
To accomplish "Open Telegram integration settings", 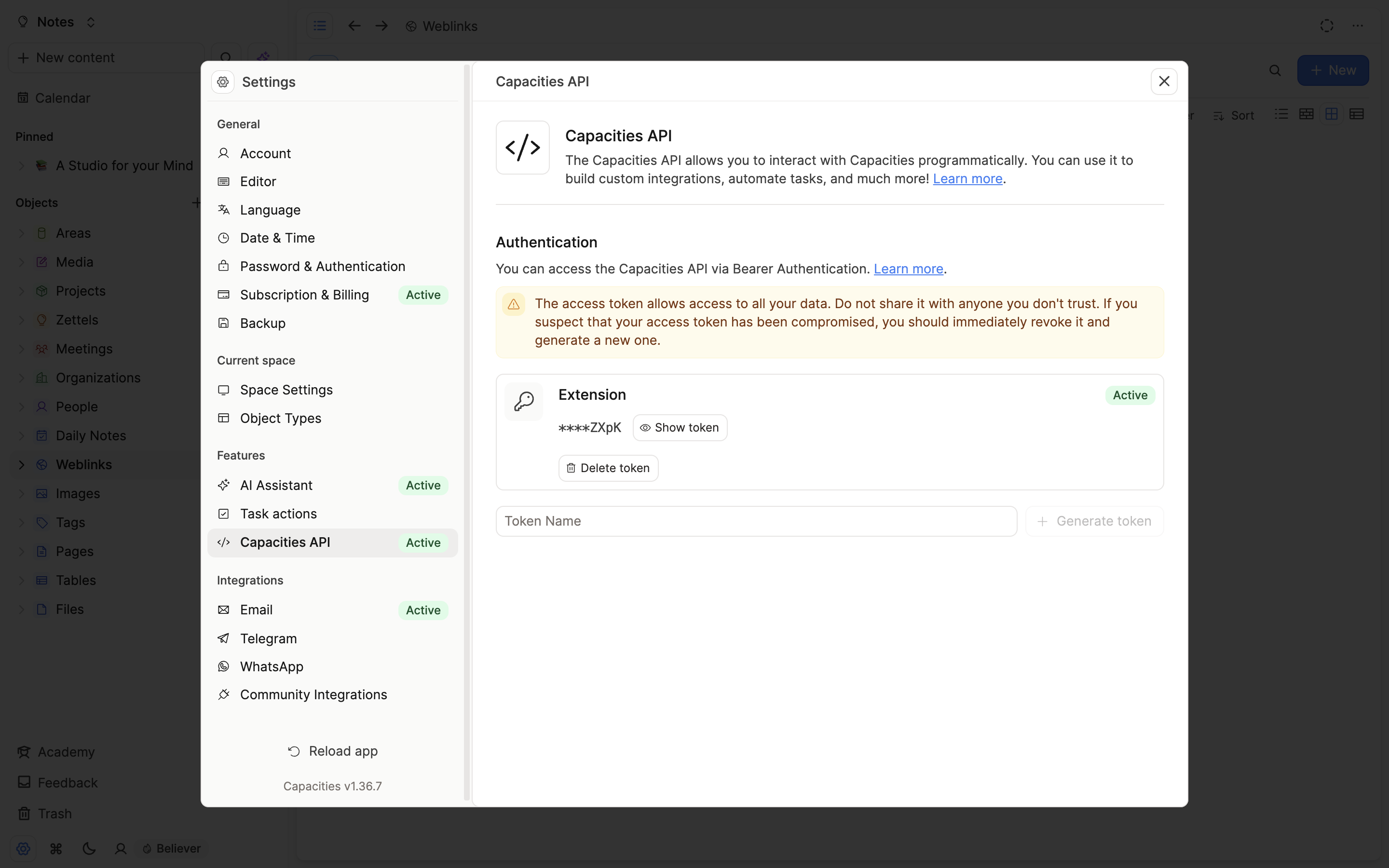I will (332, 638).
